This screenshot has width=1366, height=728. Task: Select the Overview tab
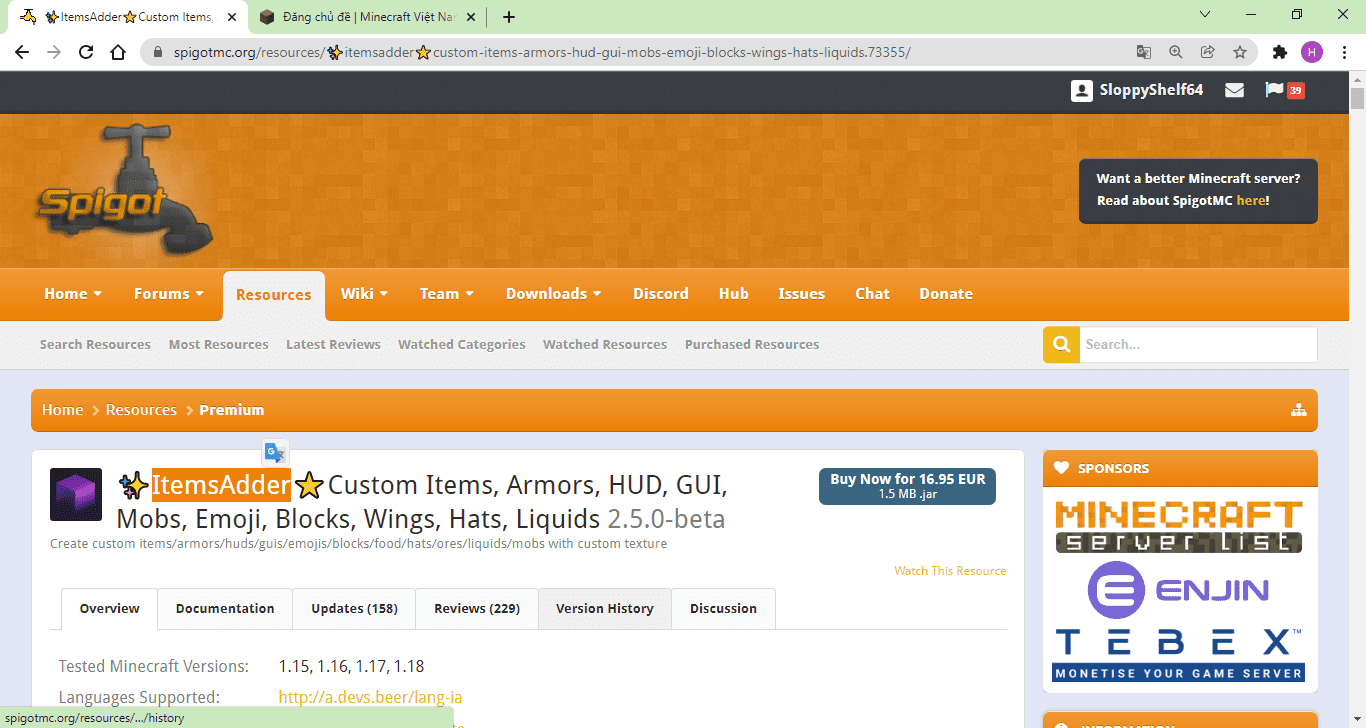[110, 609]
